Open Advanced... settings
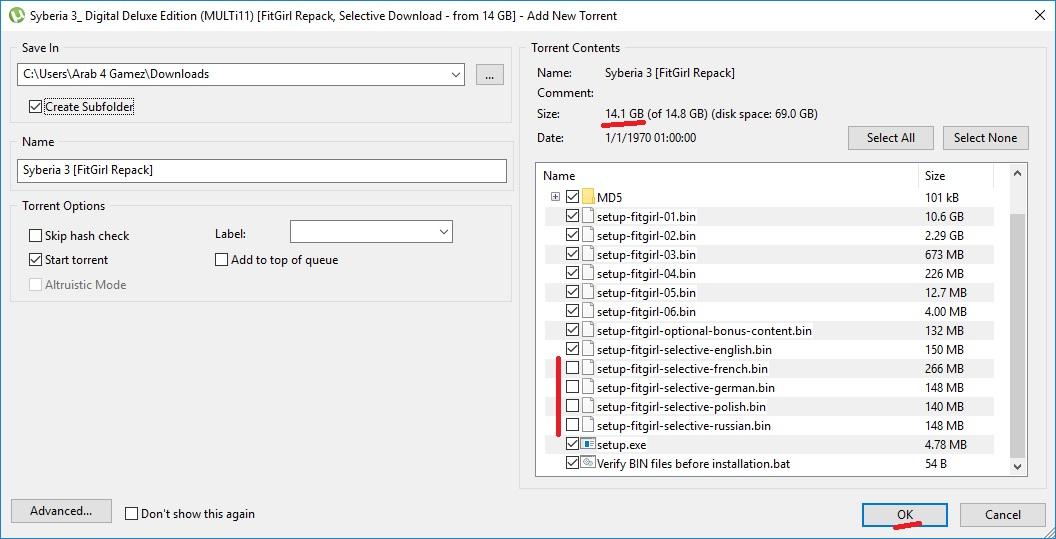The width and height of the screenshot is (1056, 539). (61, 511)
